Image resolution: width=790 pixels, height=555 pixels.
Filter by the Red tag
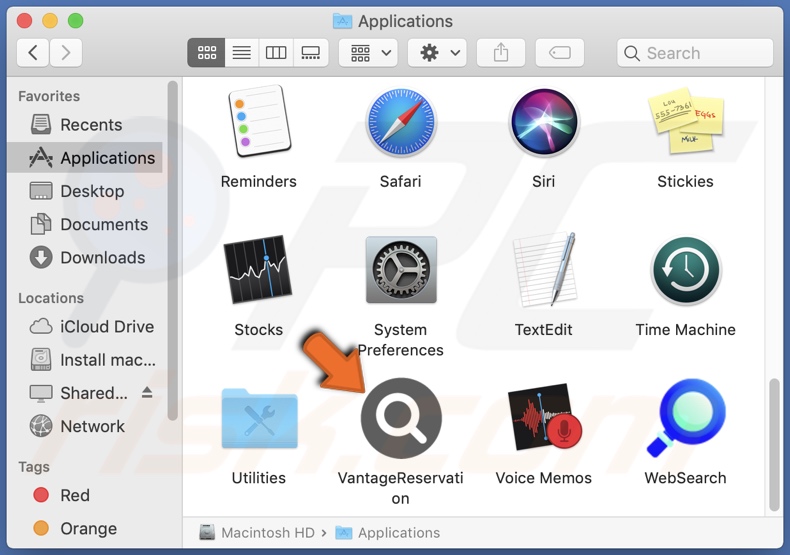coord(86,495)
